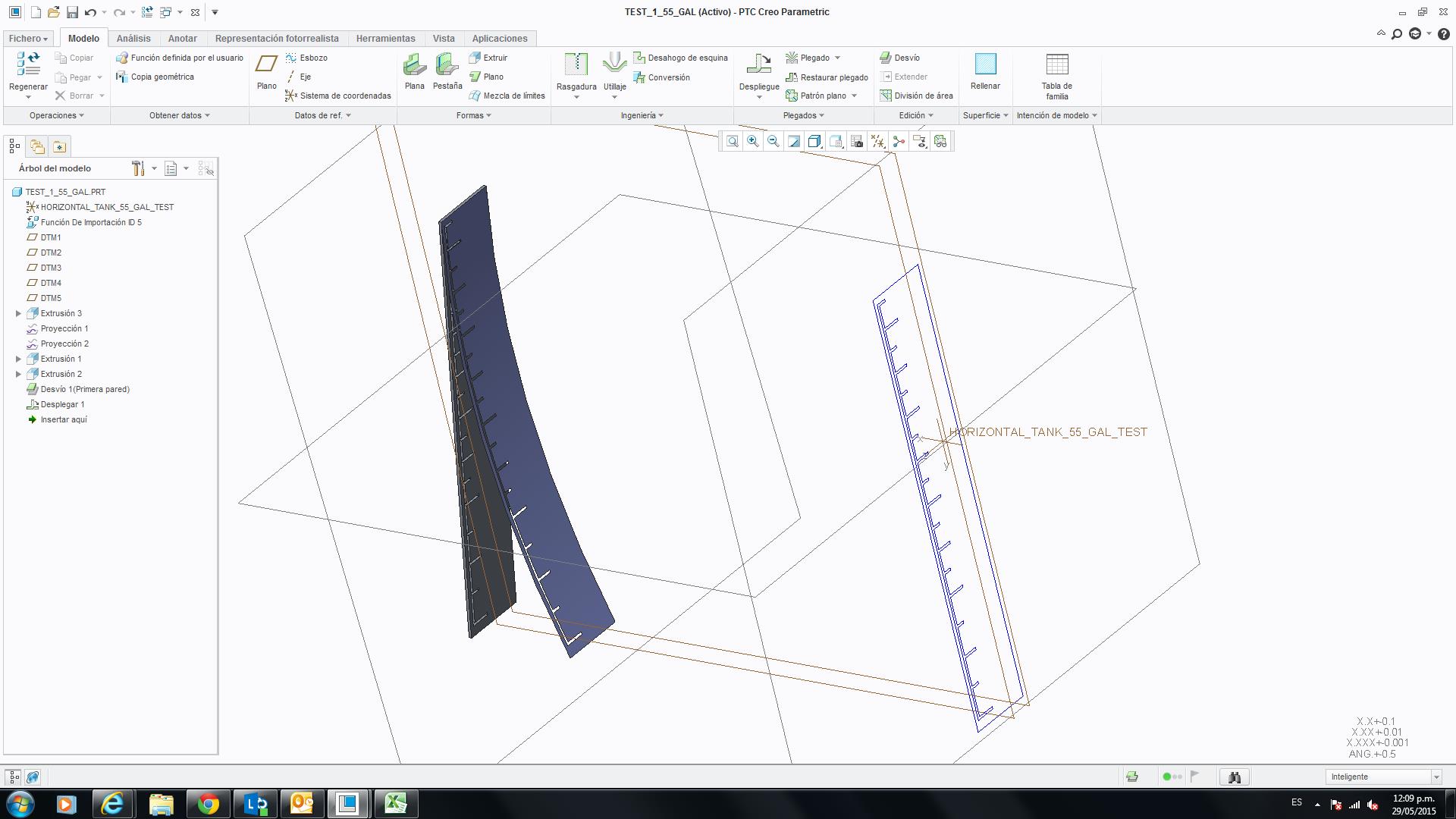Expand the Extrusión 2 feature
The image size is (1456, 819).
point(18,374)
